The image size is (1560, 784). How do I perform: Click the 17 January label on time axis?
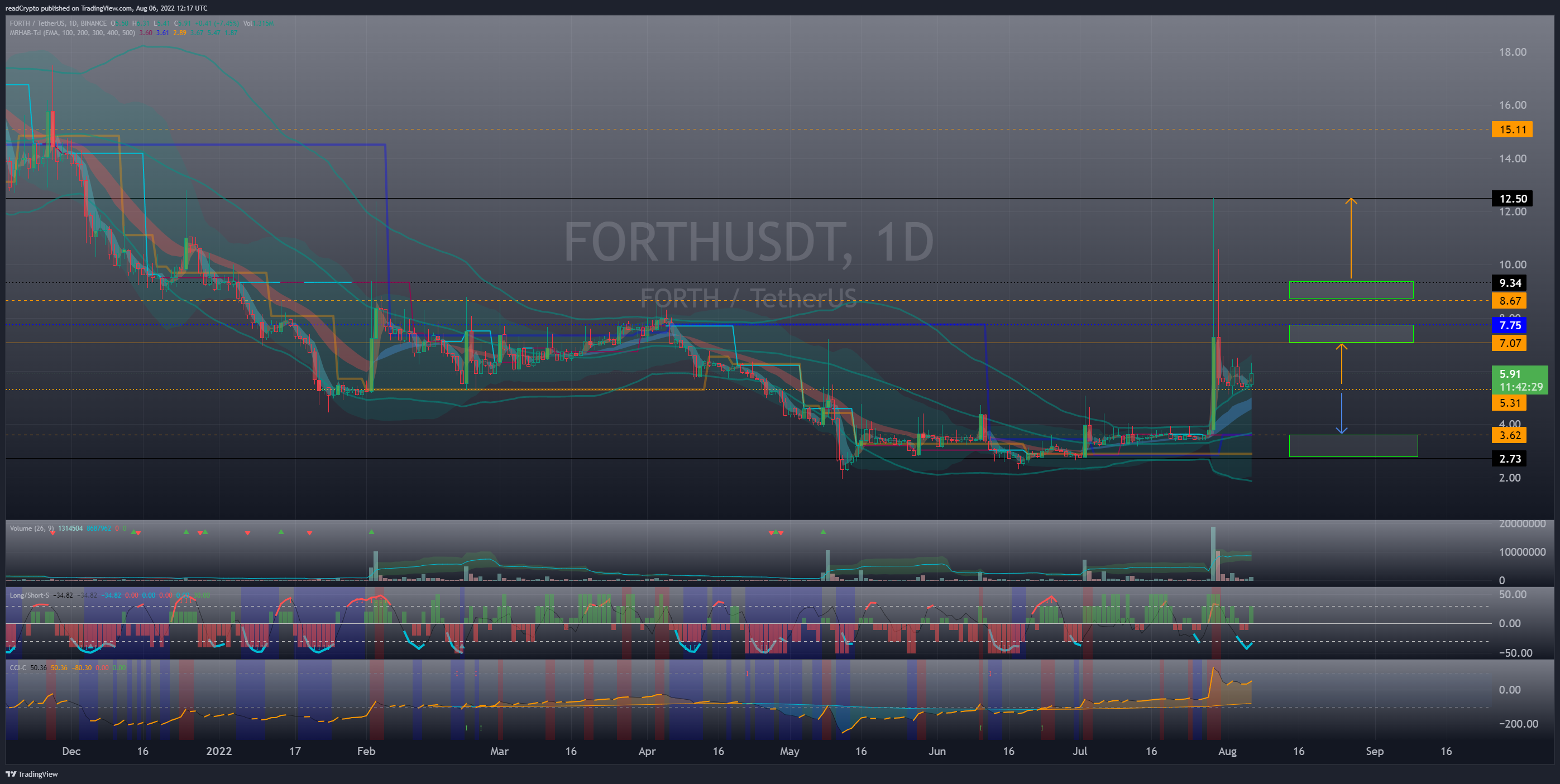point(294,751)
